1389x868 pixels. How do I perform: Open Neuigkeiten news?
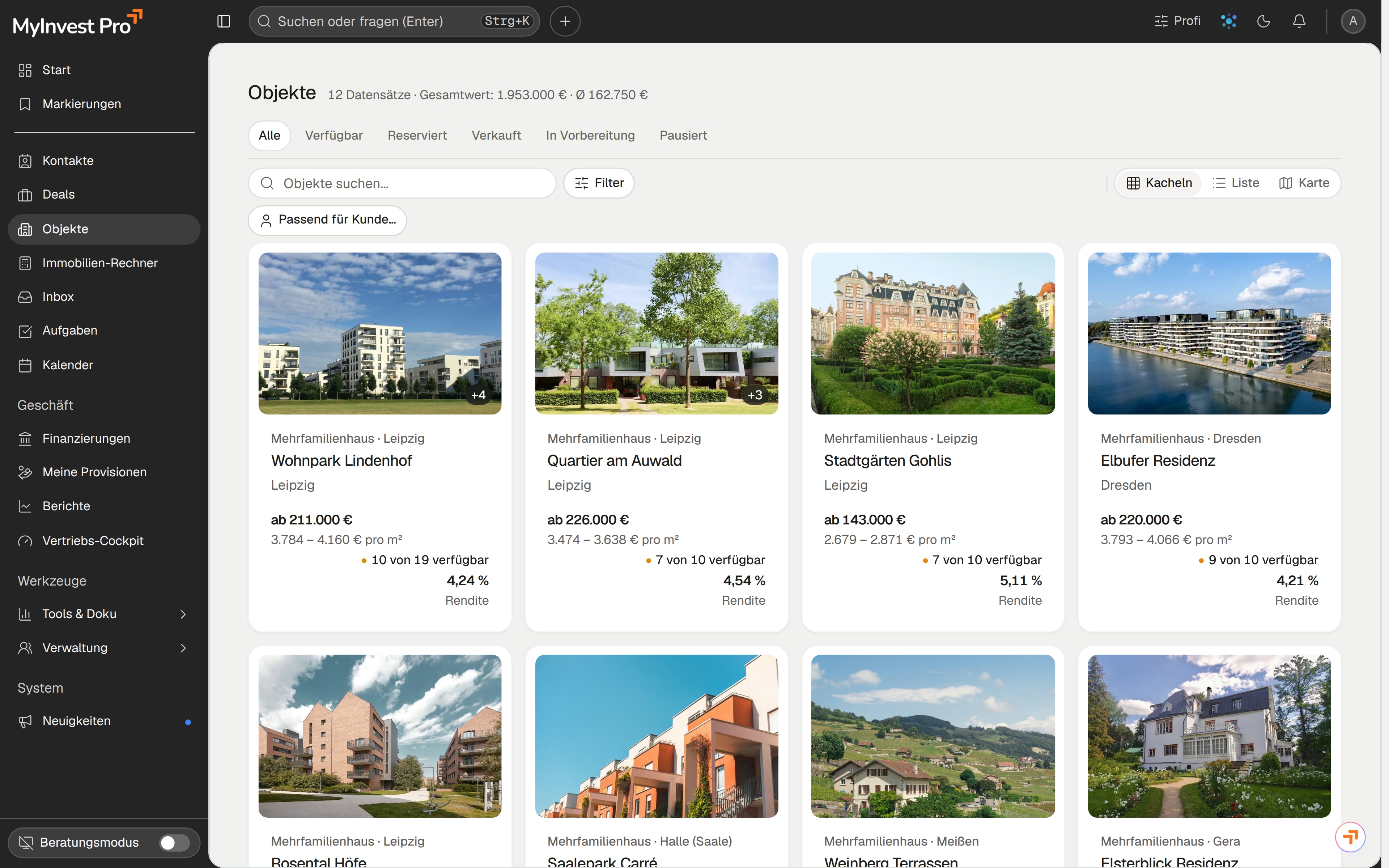pos(105,722)
